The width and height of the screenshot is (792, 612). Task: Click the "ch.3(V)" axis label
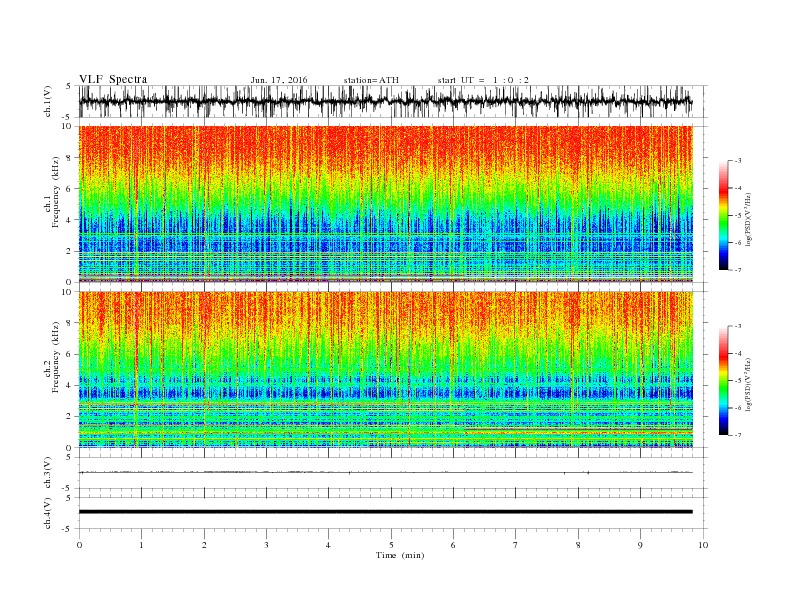coord(48,473)
